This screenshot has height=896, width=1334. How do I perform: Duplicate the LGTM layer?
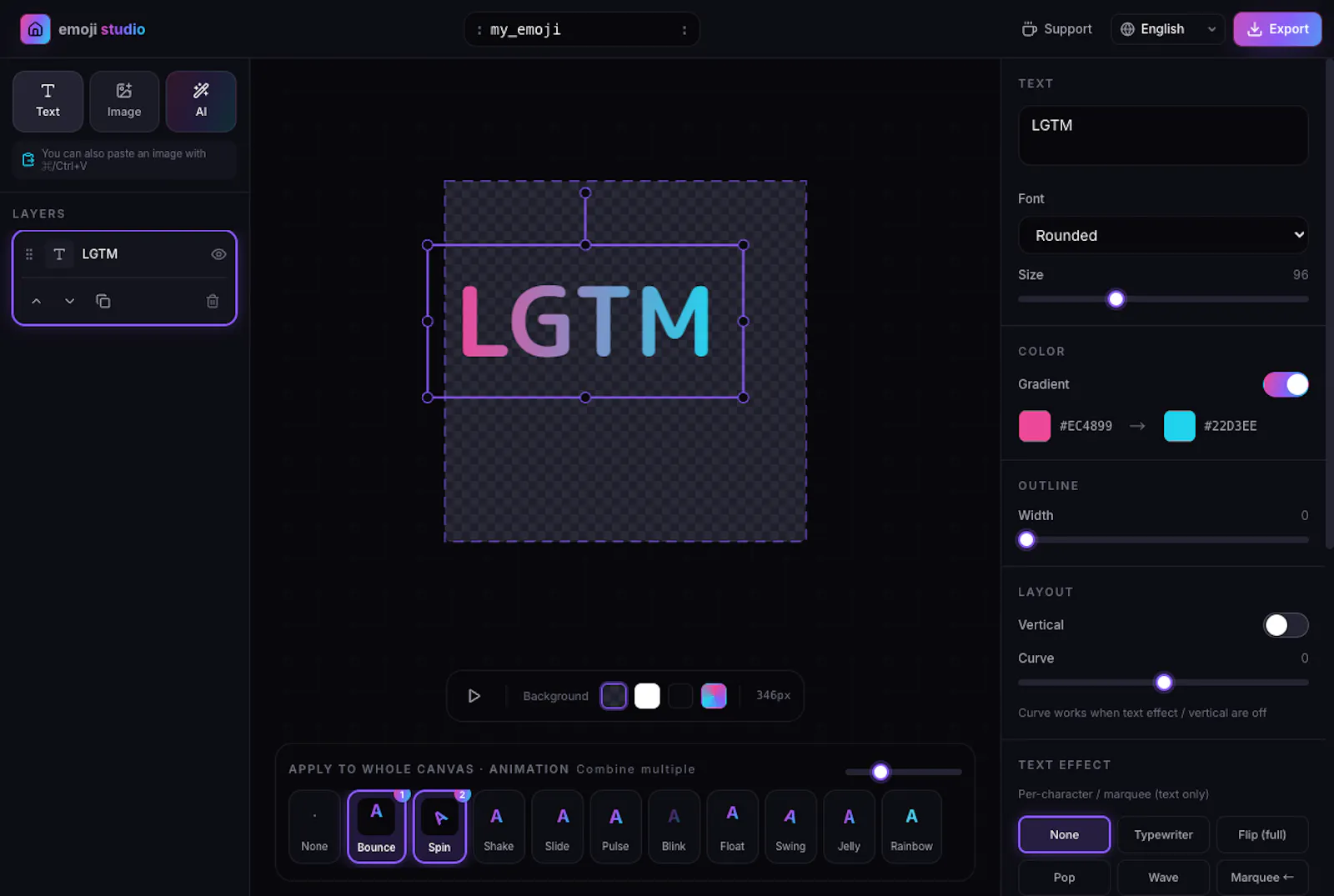(x=103, y=301)
